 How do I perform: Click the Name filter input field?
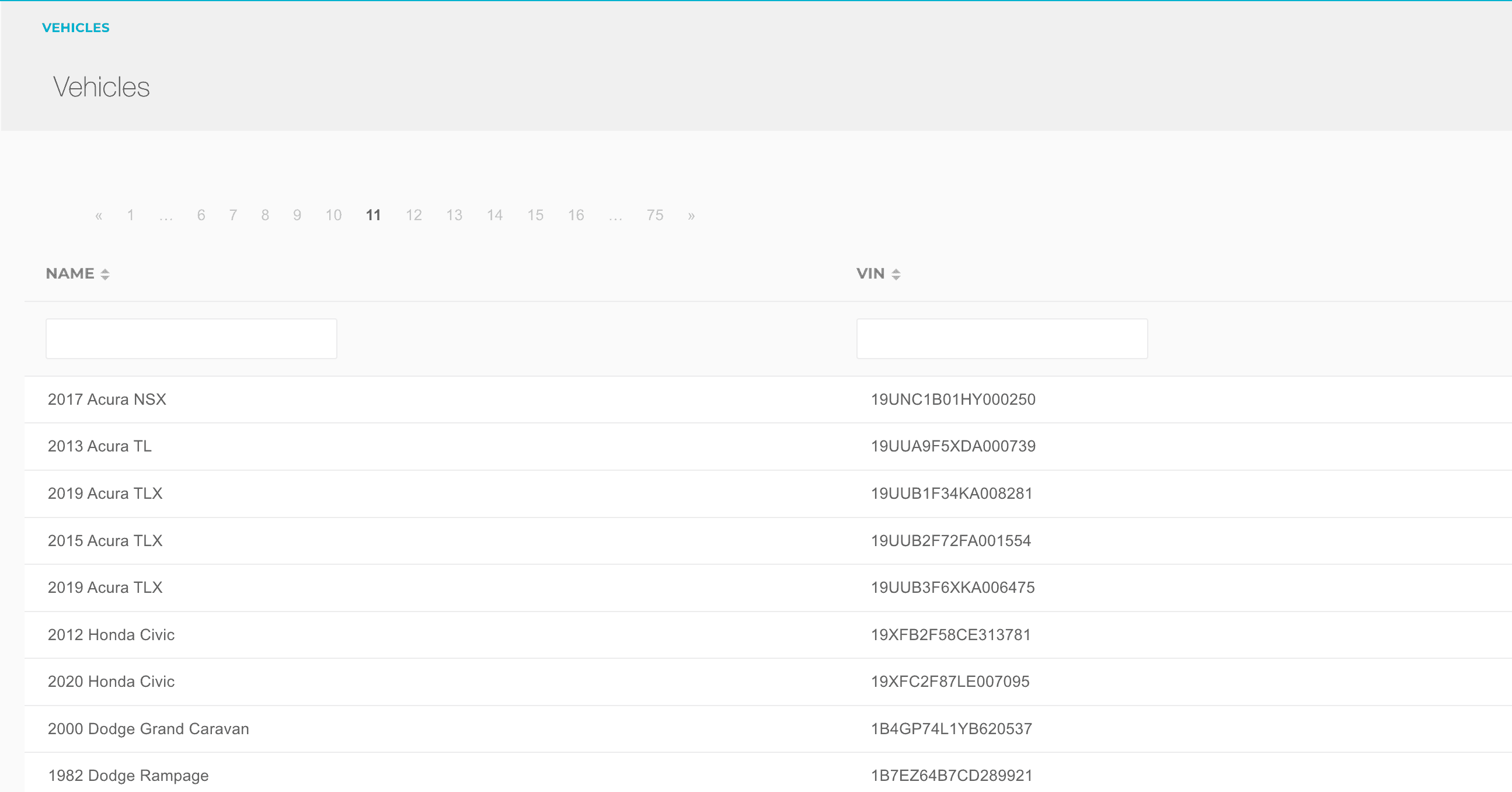tap(191, 339)
